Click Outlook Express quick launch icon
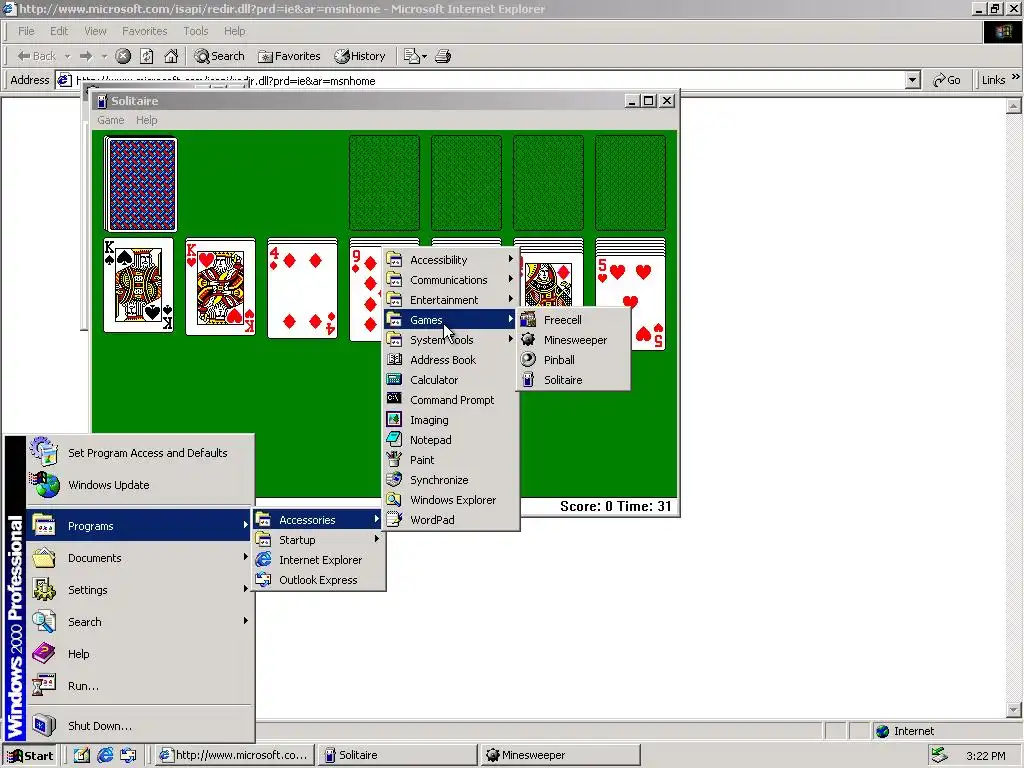 tap(129, 756)
